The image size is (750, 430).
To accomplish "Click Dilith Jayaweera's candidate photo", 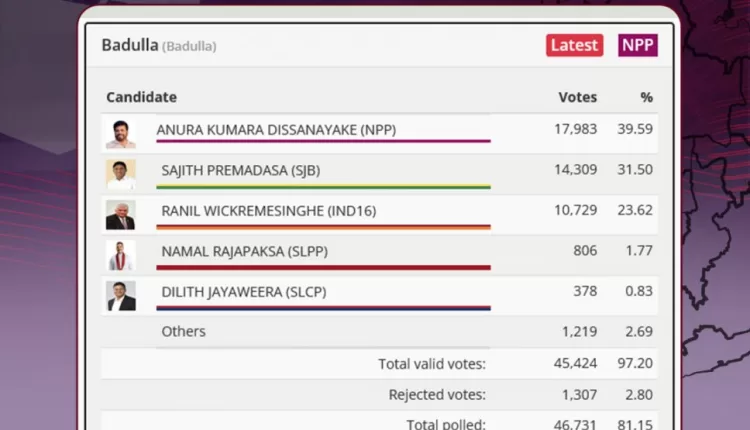I will pos(121,296).
